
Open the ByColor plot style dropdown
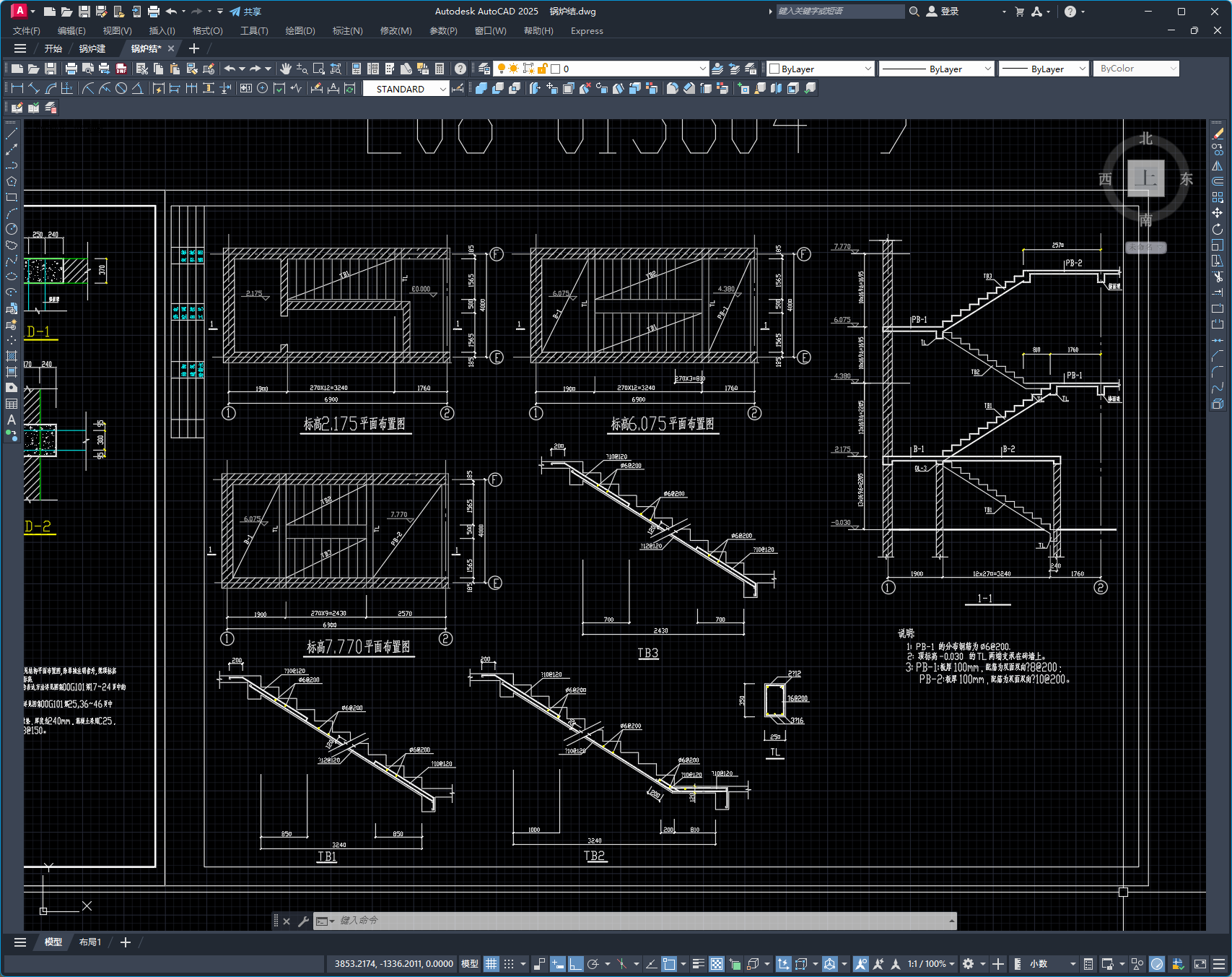pyautogui.click(x=1173, y=69)
